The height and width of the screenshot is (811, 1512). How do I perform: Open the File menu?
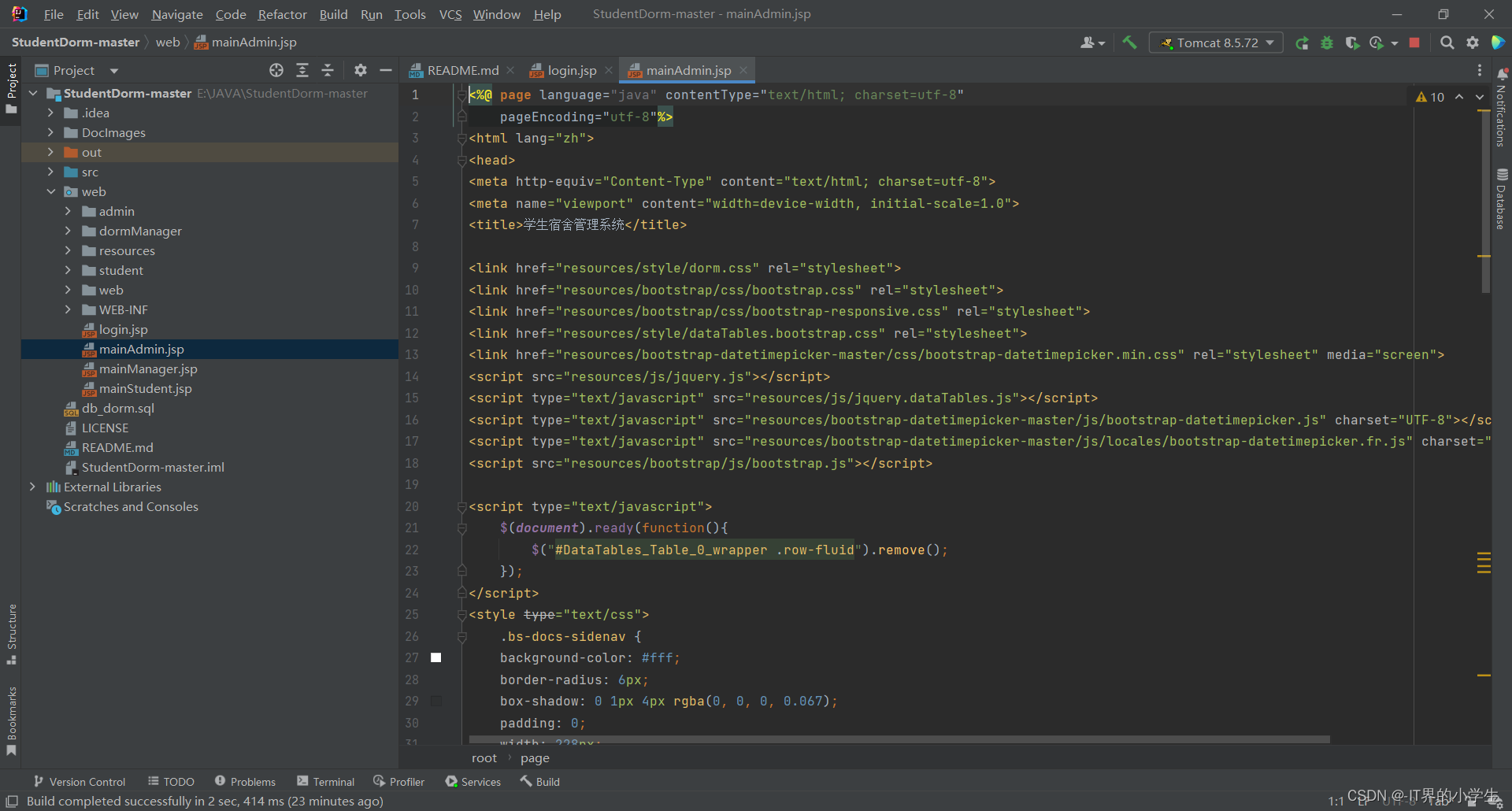pos(54,14)
